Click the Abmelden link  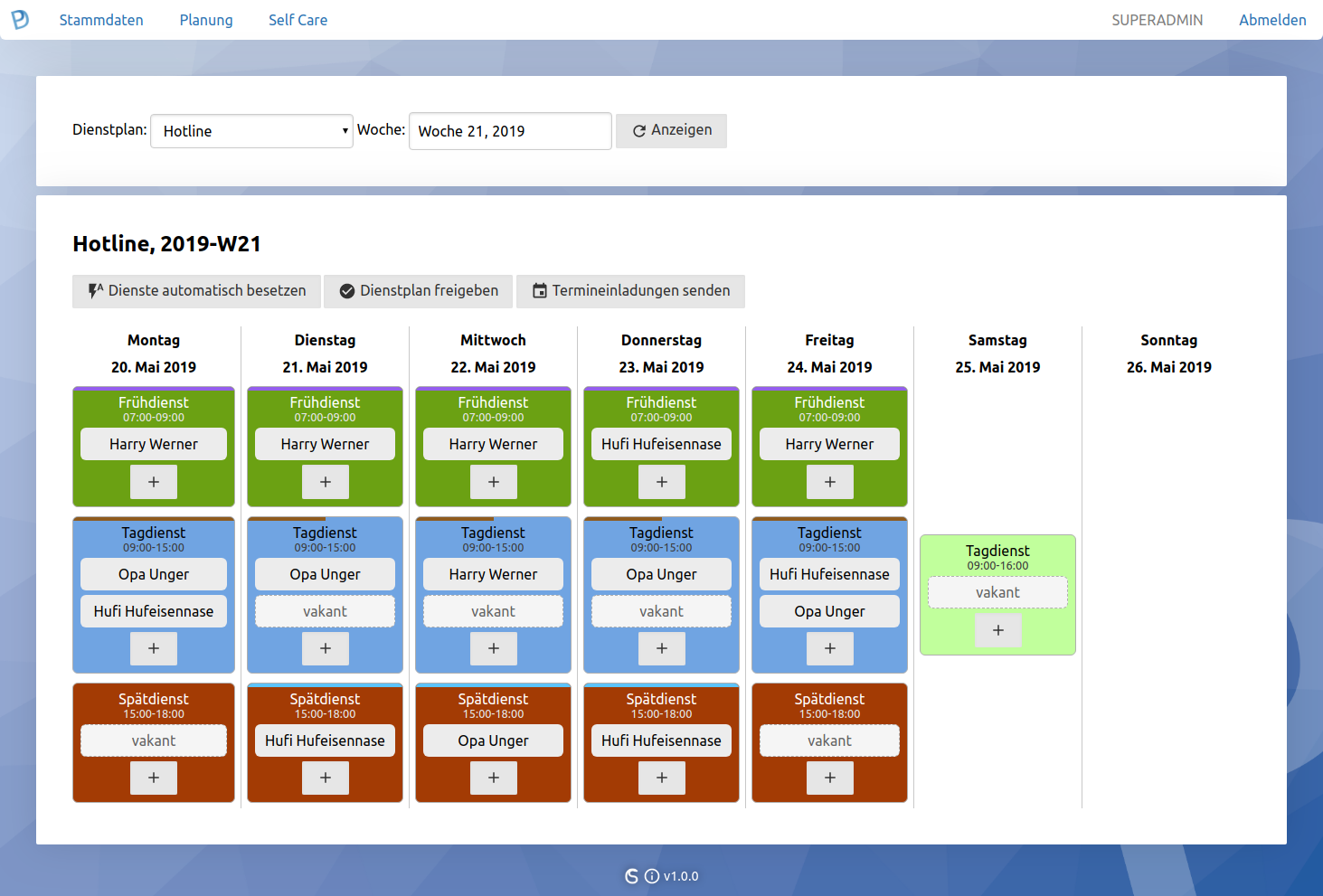(x=1272, y=20)
